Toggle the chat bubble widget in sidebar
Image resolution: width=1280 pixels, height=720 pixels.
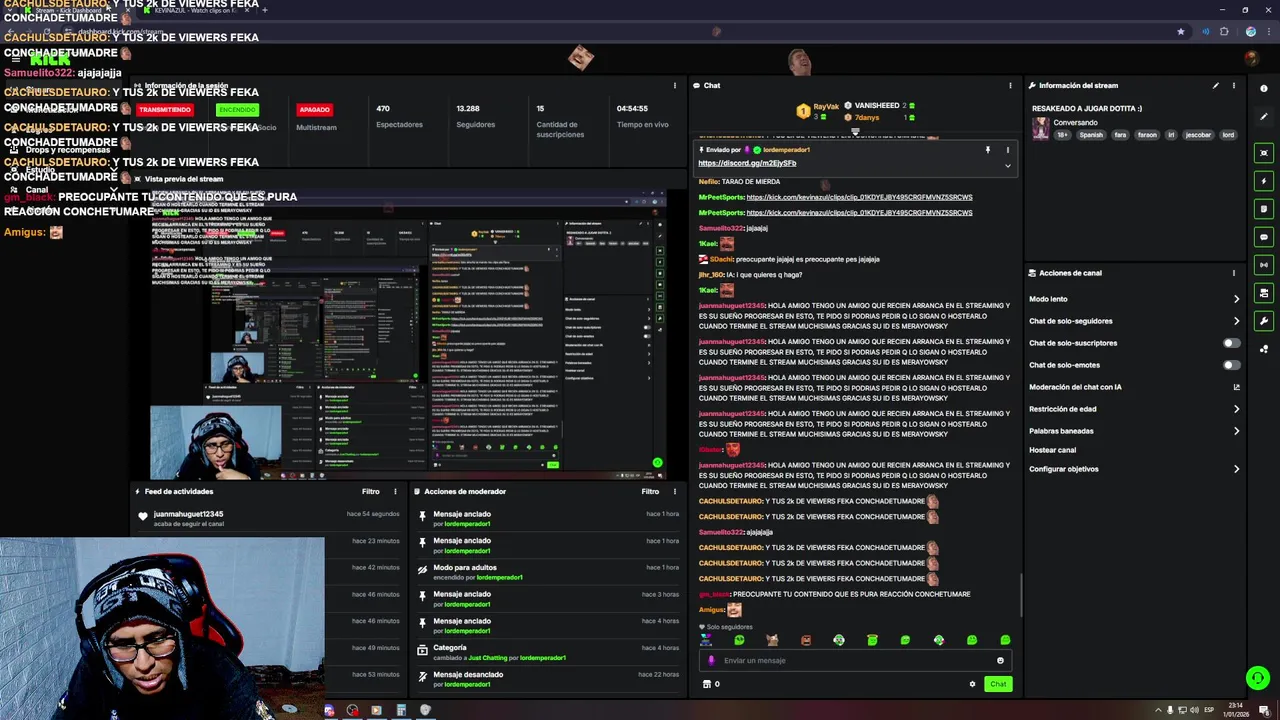click(1264, 237)
